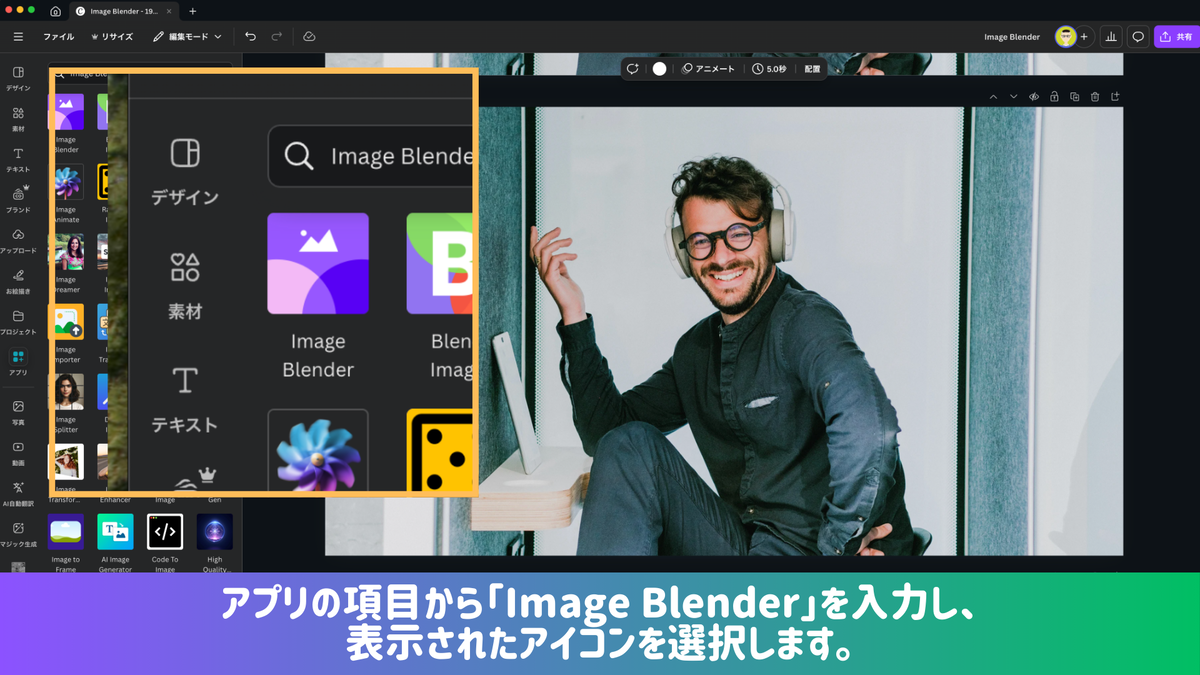The image size is (1200, 675).
Task: Click the アニメート button
Action: 708,69
